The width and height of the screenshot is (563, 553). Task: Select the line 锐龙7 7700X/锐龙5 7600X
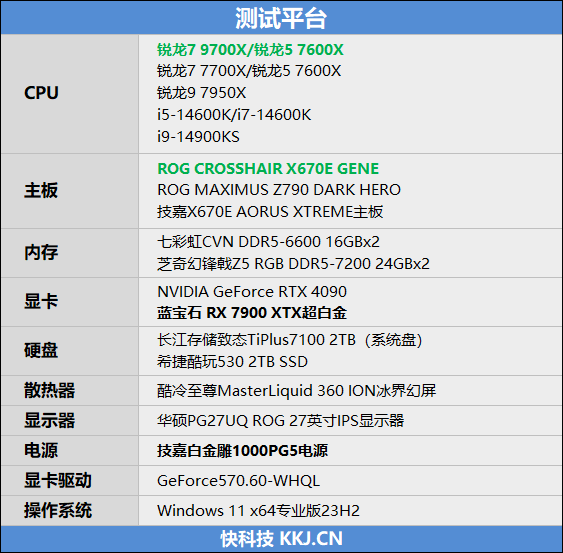[x=249, y=71]
